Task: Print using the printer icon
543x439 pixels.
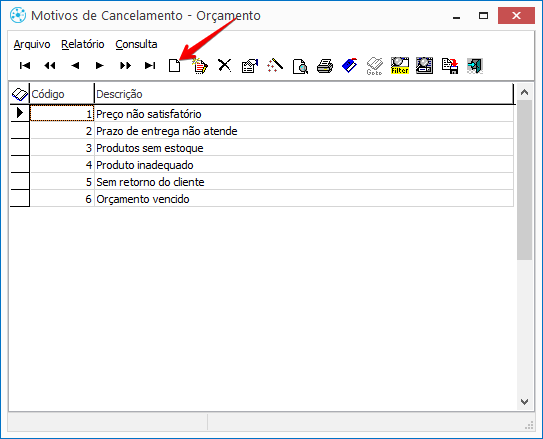Action: click(x=325, y=66)
